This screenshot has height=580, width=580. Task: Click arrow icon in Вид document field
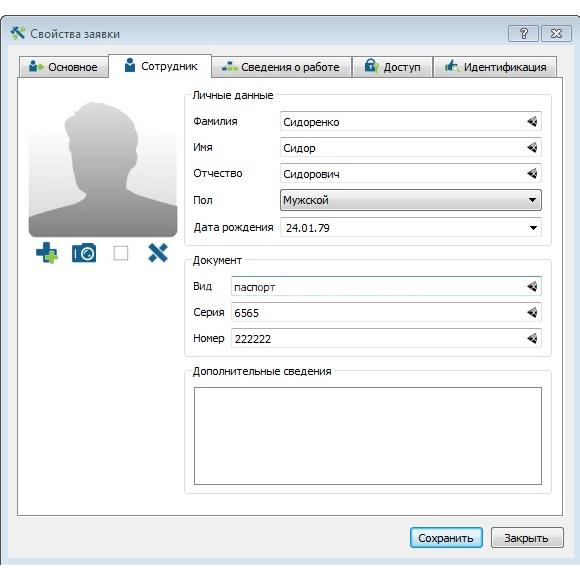pyautogui.click(x=532, y=286)
